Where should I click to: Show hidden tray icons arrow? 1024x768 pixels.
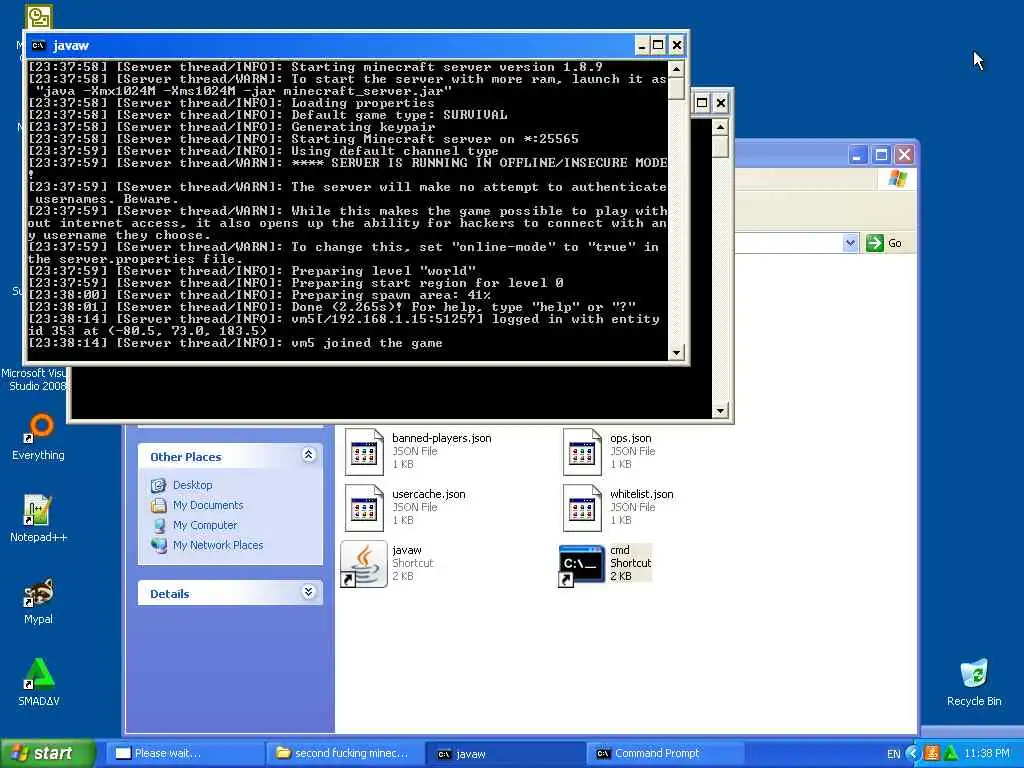pyautogui.click(x=913, y=753)
